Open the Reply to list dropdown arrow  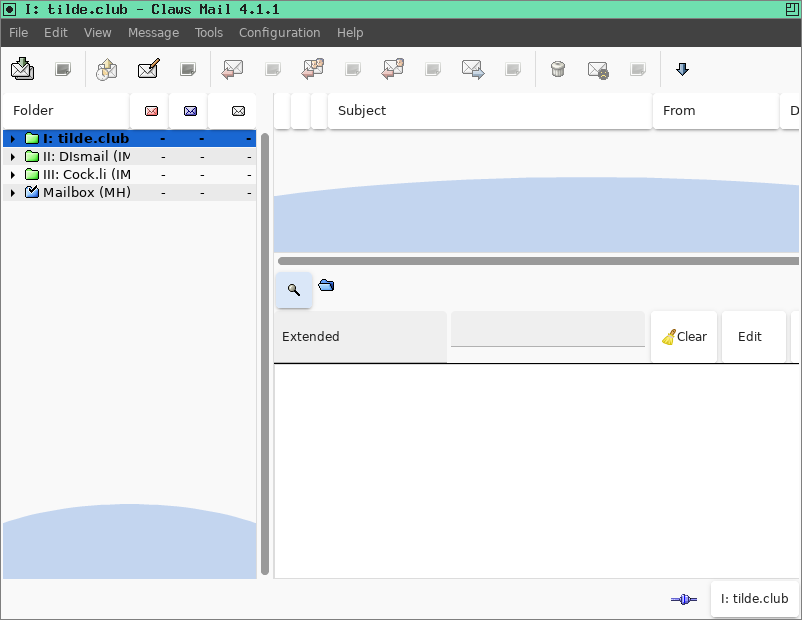(x=433, y=69)
